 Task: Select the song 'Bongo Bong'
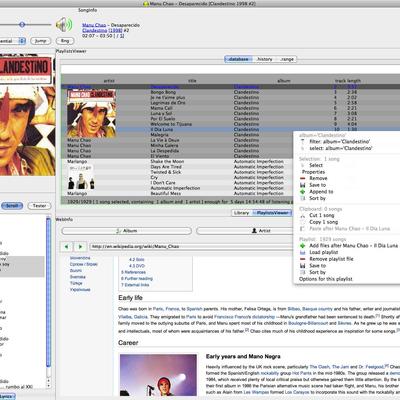coord(163,92)
